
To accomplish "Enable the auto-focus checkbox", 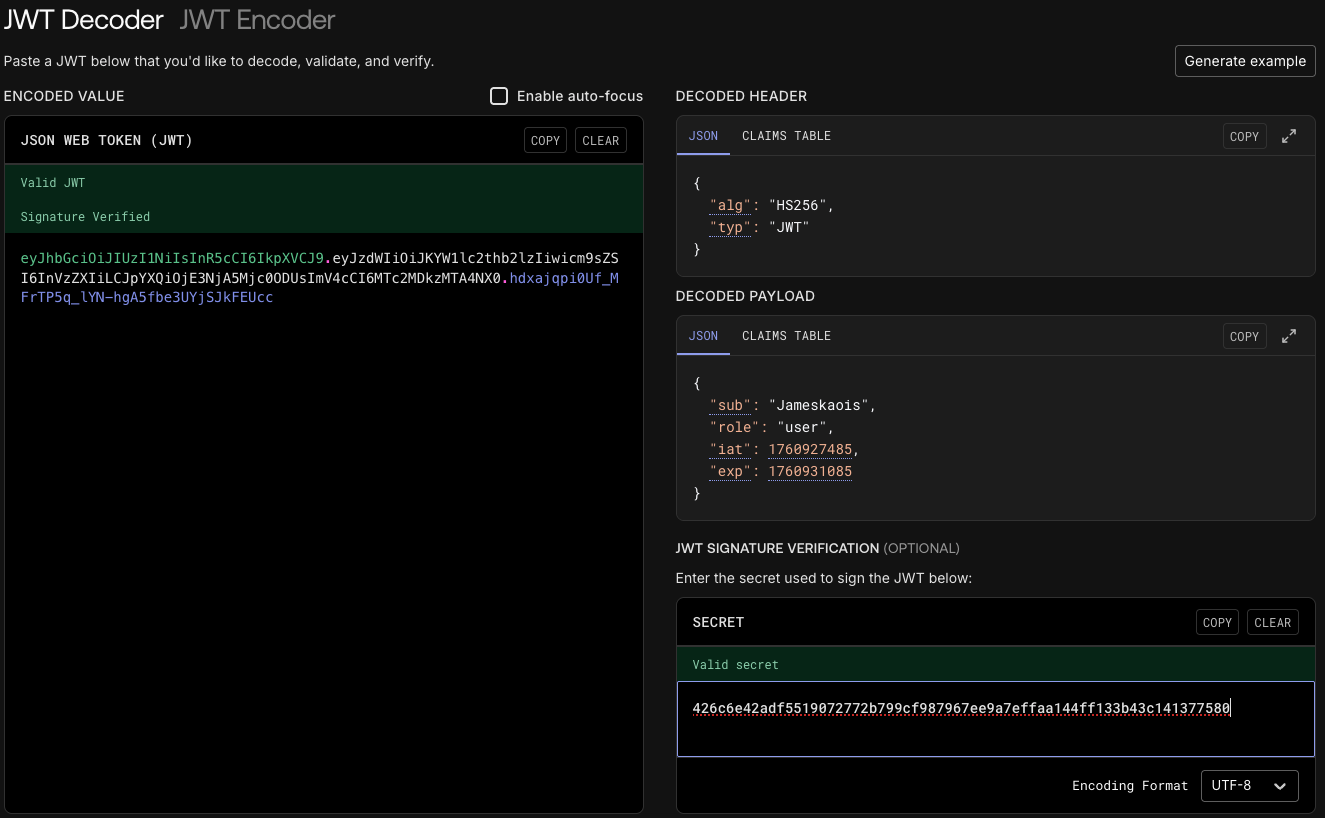I will click(x=499, y=96).
